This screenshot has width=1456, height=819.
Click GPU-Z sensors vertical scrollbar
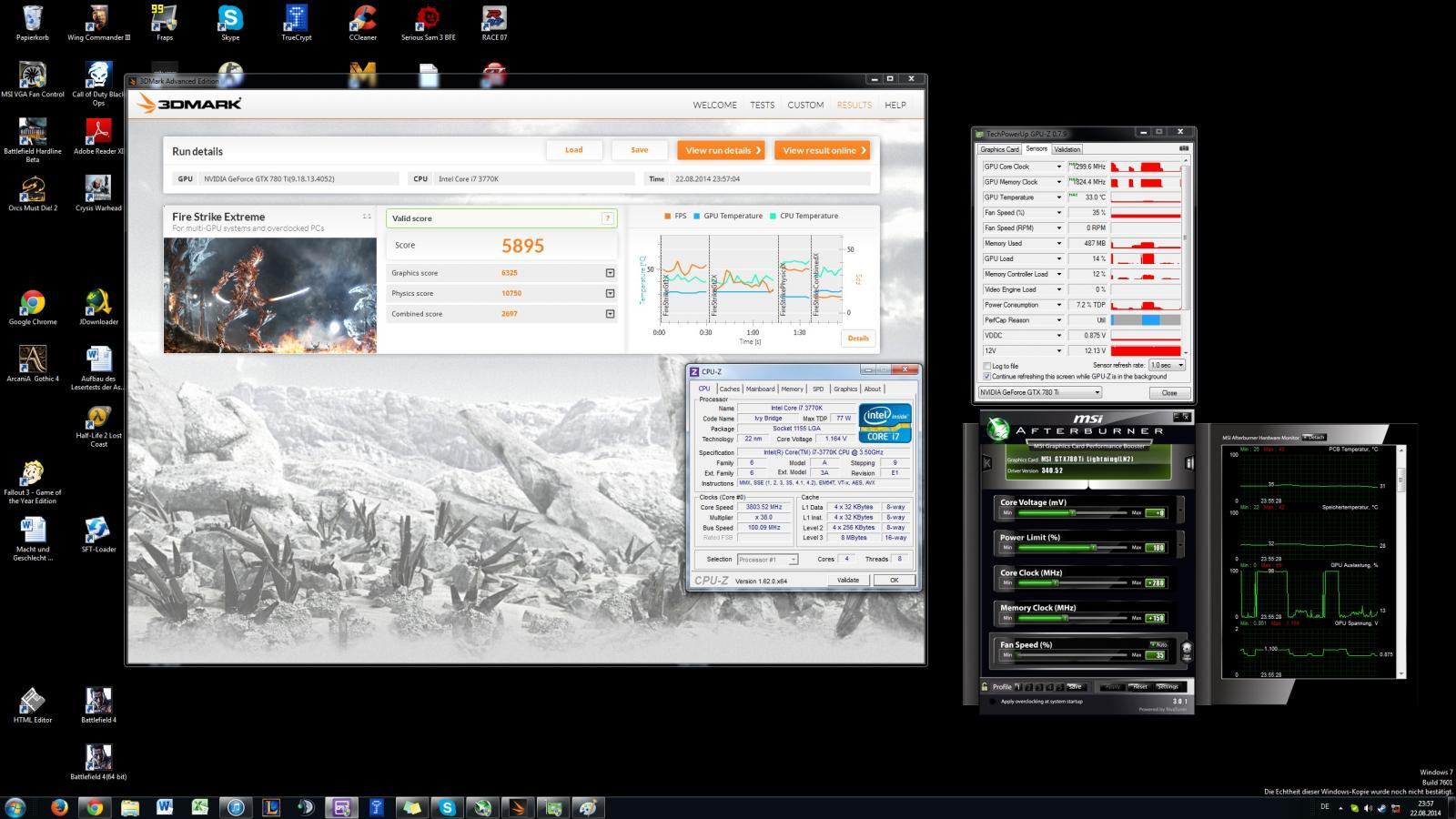1184,258
